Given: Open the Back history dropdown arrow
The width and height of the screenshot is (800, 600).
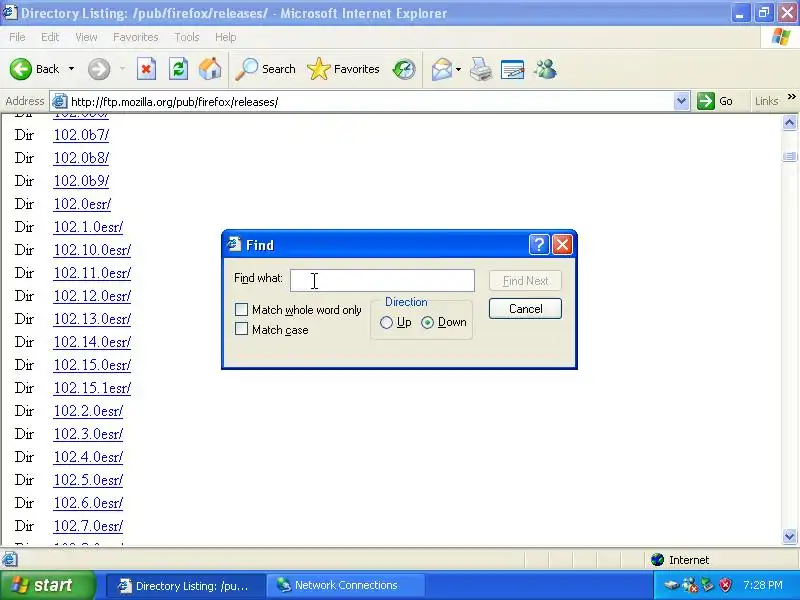Looking at the screenshot, I should point(71,69).
